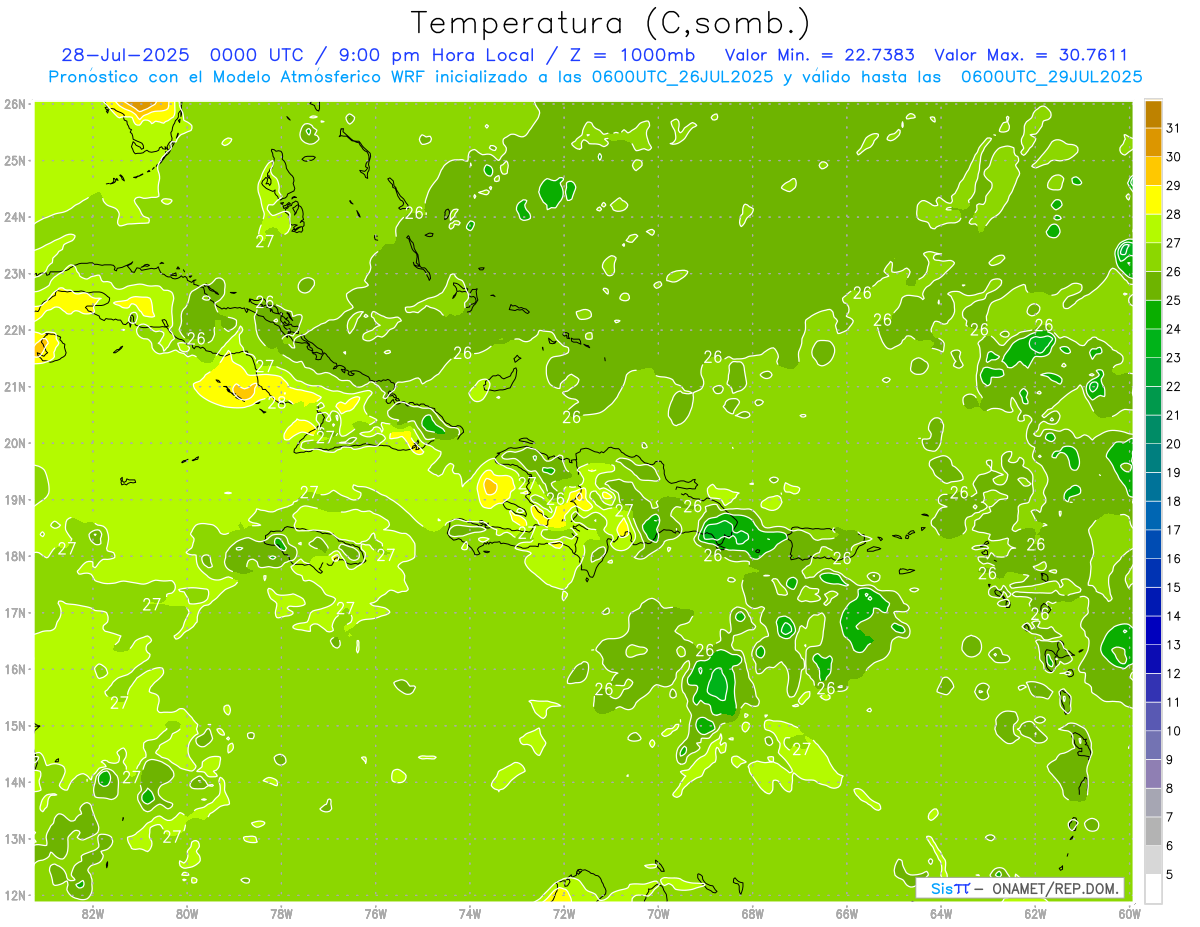Click the color bar label "25"

(1173, 299)
